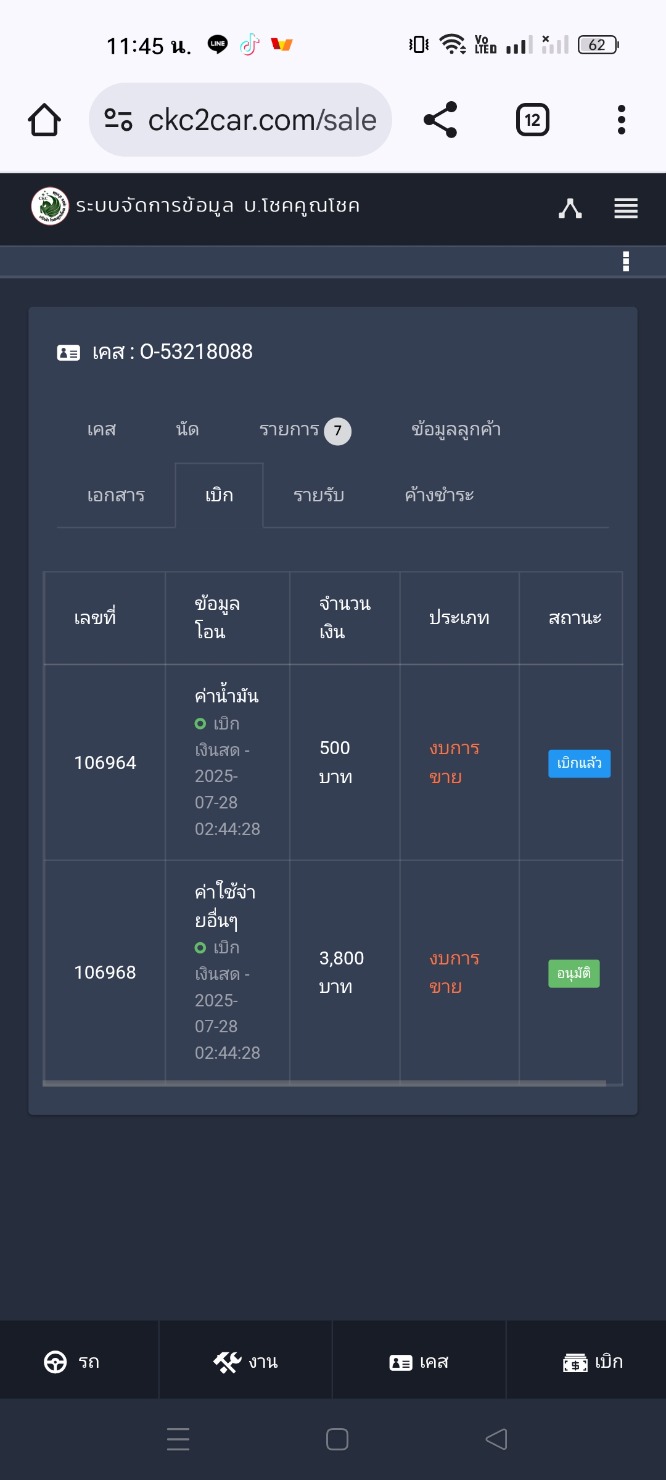Viewport: 666px width, 1480px height.
Task: Switch to the เอกสาร tab
Action: pyautogui.click(x=116, y=495)
